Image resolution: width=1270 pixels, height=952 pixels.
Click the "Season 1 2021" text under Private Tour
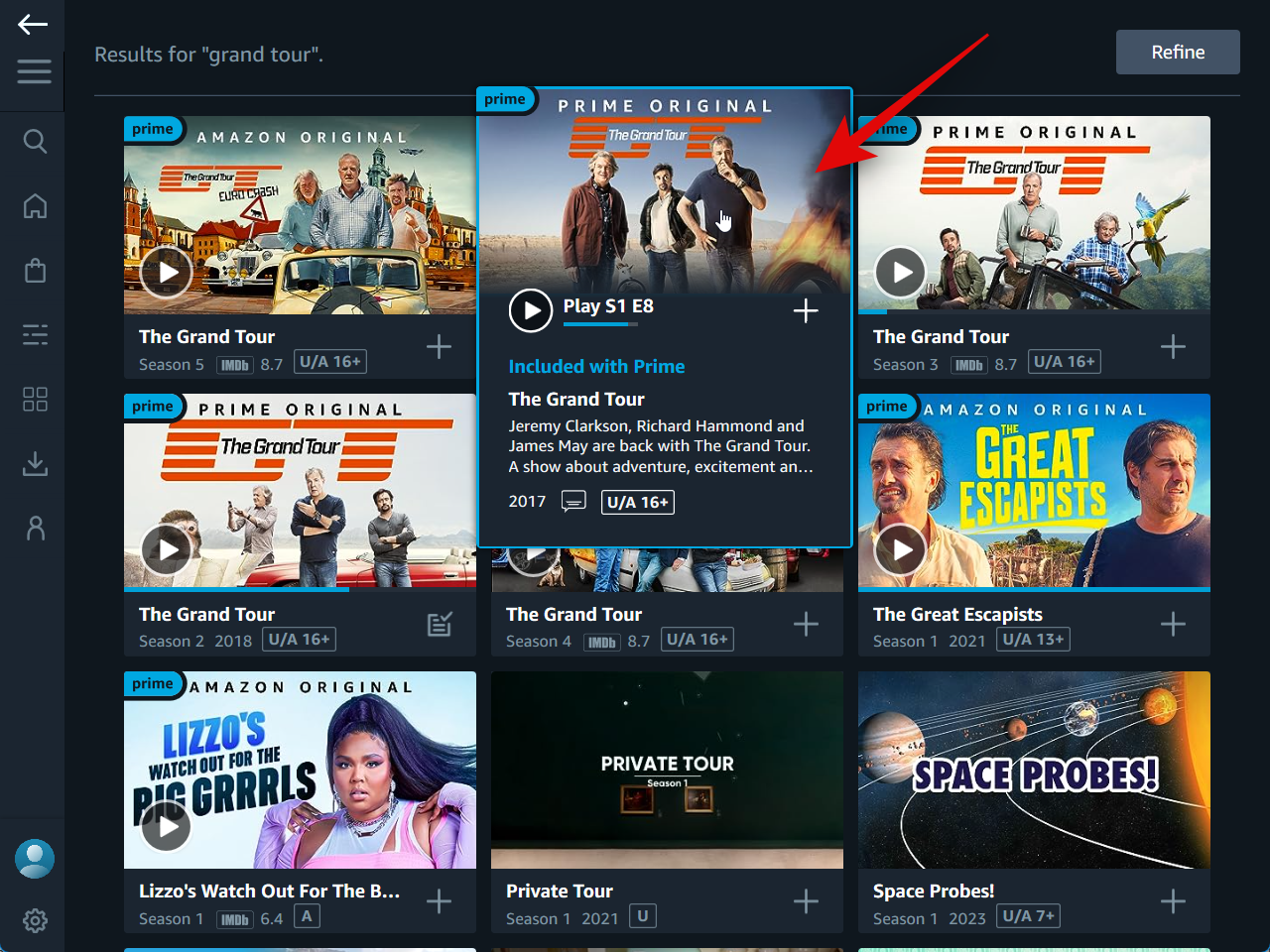[x=562, y=918]
